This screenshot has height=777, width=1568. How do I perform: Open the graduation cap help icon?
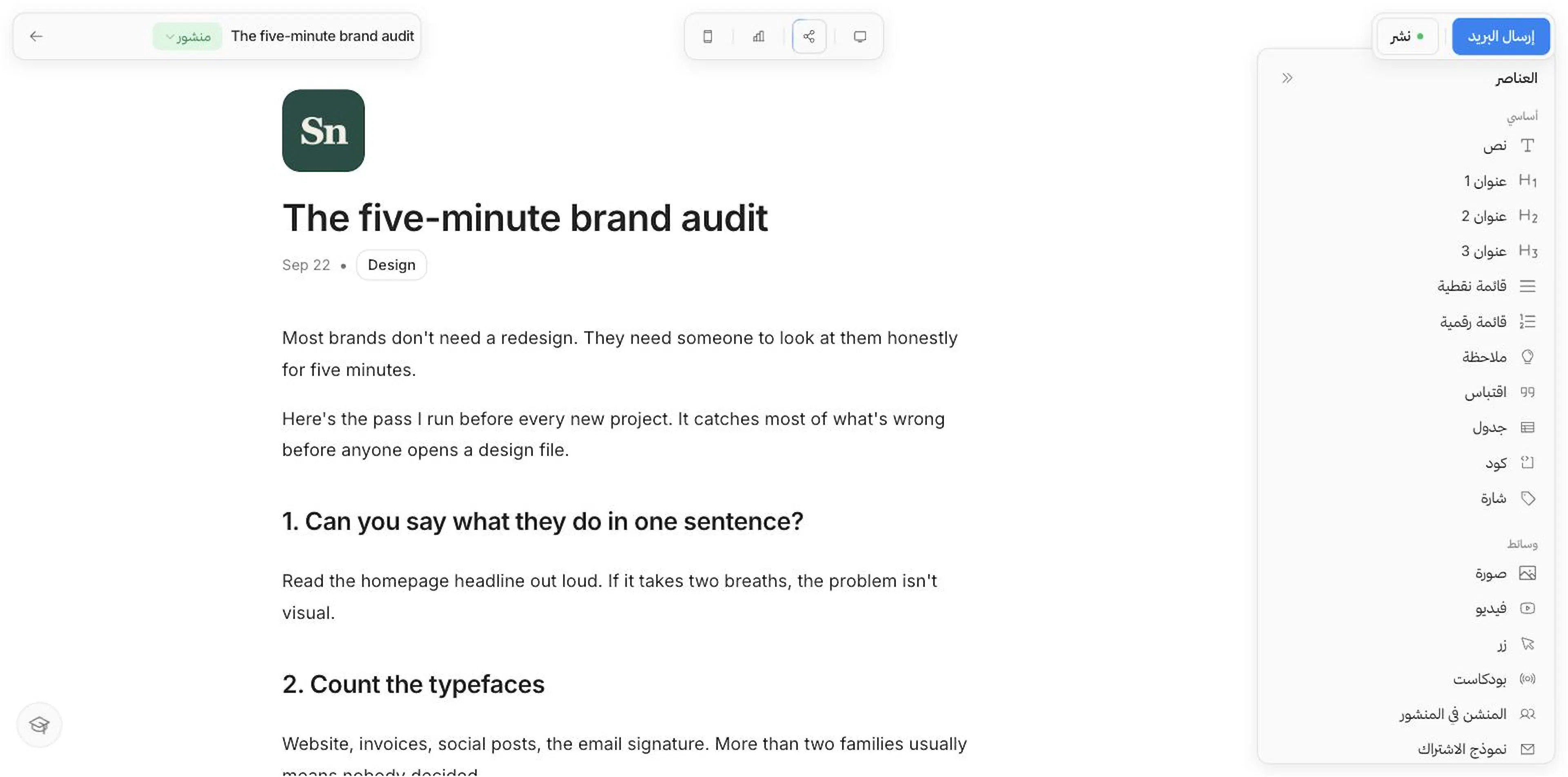point(40,725)
